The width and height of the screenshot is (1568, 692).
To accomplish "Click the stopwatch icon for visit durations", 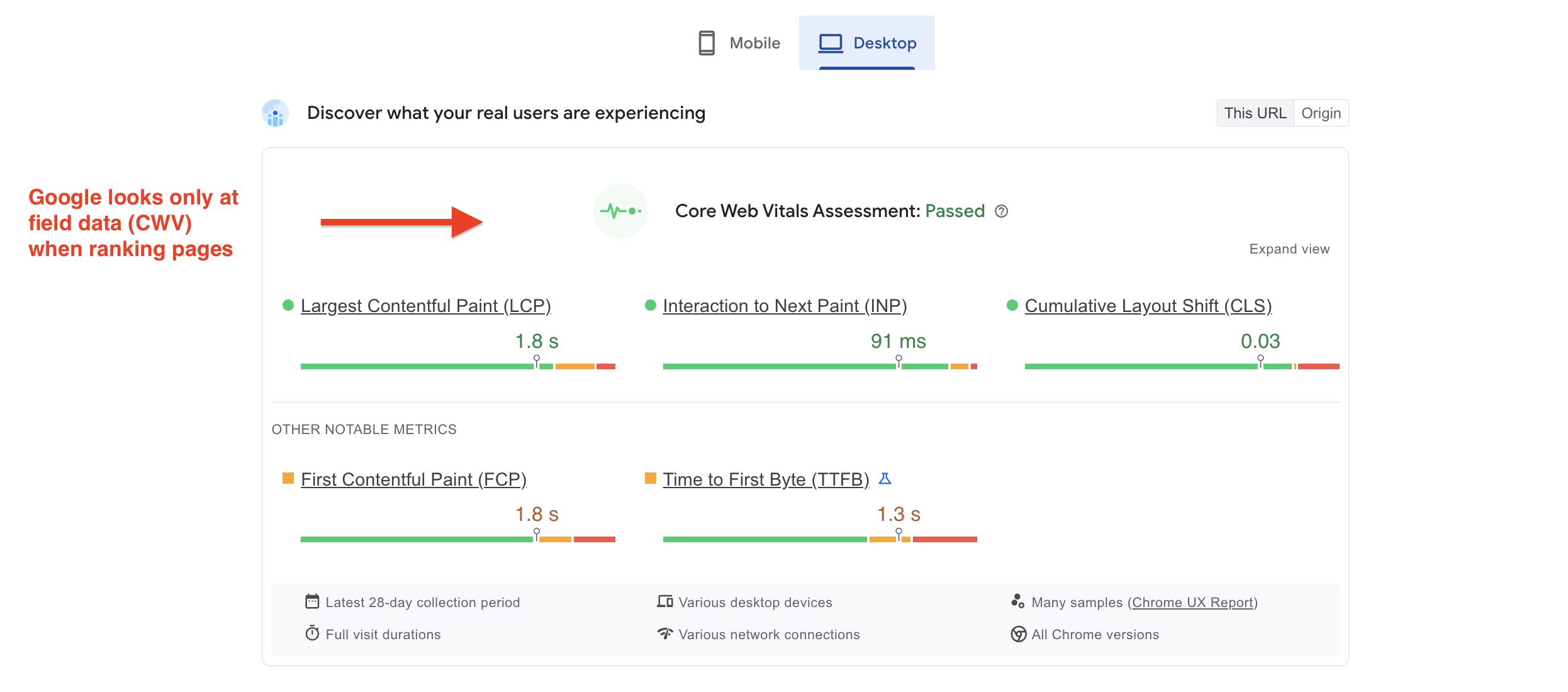I will point(312,633).
